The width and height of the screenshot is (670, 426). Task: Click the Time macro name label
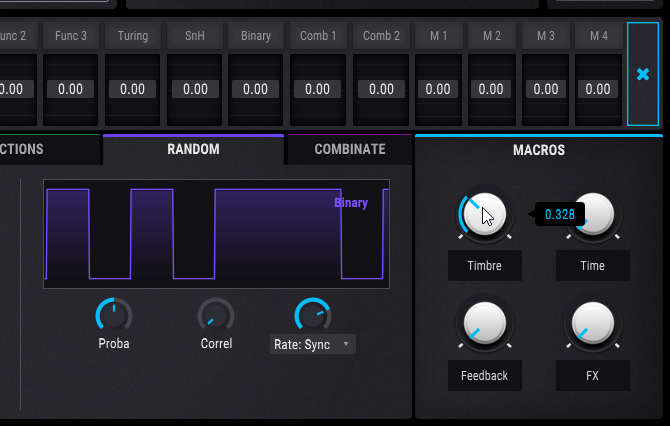(593, 266)
